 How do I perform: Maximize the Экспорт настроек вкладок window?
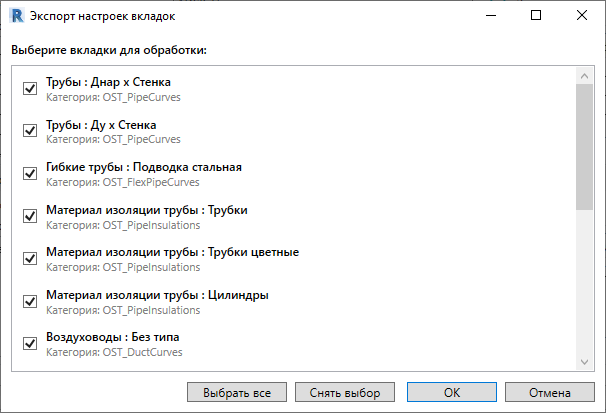tap(536, 15)
